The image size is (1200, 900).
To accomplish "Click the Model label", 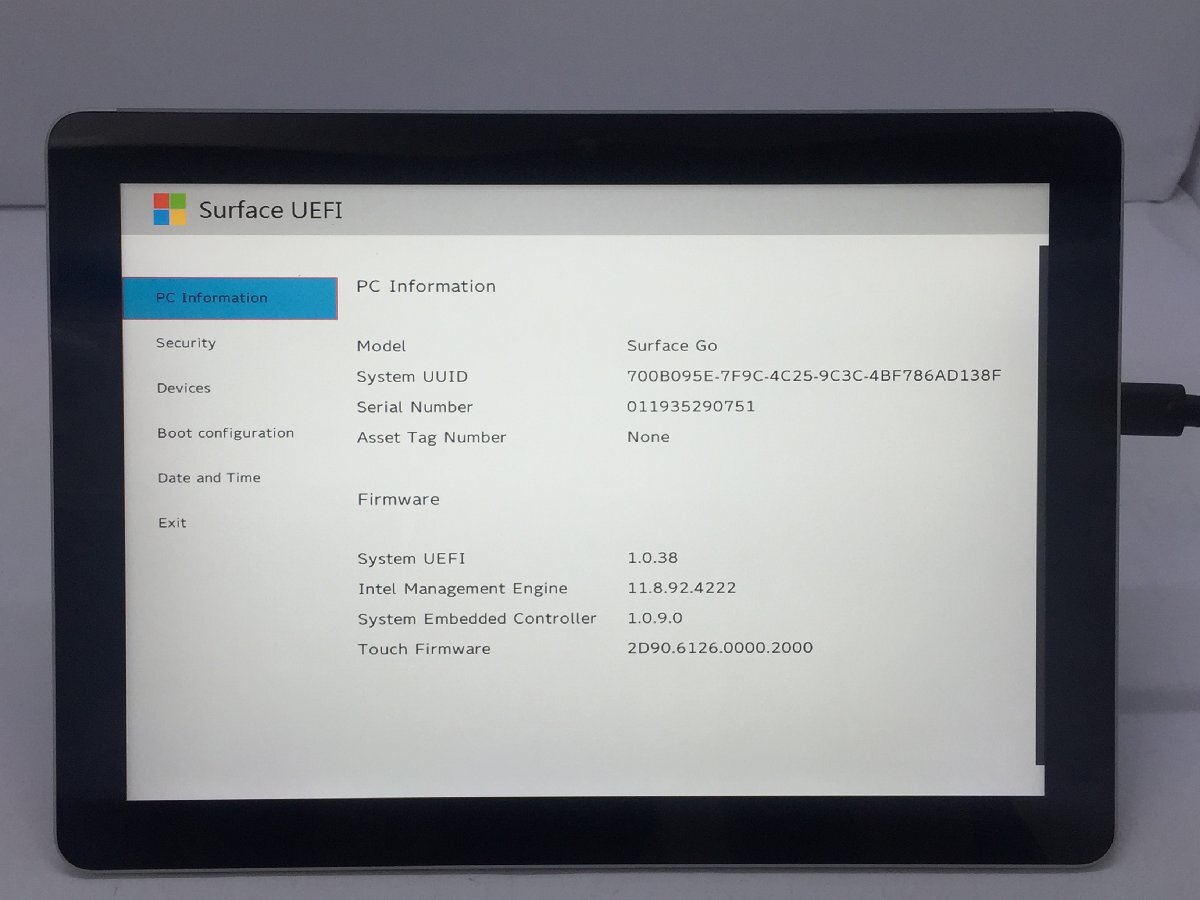I will coord(381,346).
